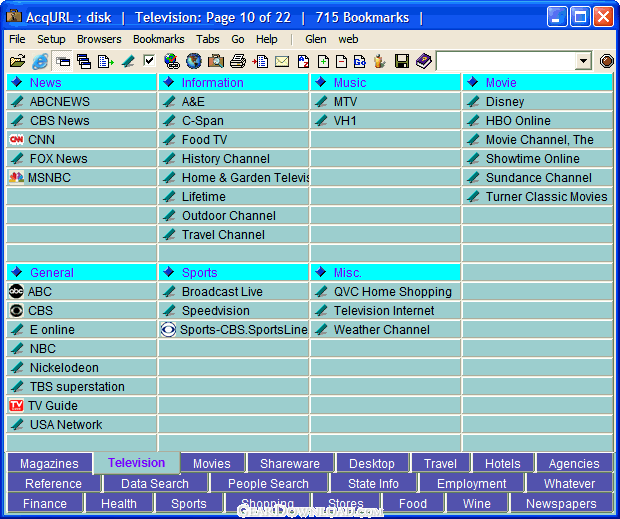Click the page with red minus icon
Screen dimensions: 620x519
click(x=341, y=61)
